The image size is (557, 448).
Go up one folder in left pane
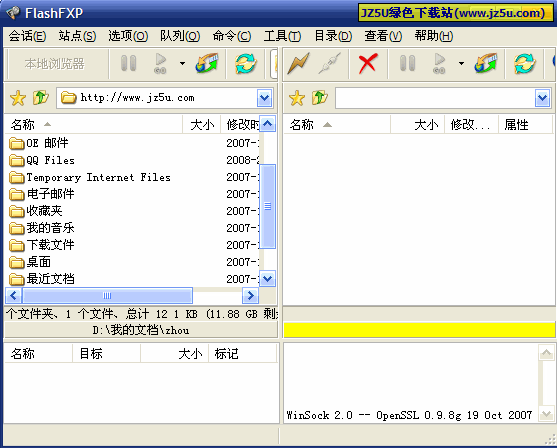(x=41, y=98)
